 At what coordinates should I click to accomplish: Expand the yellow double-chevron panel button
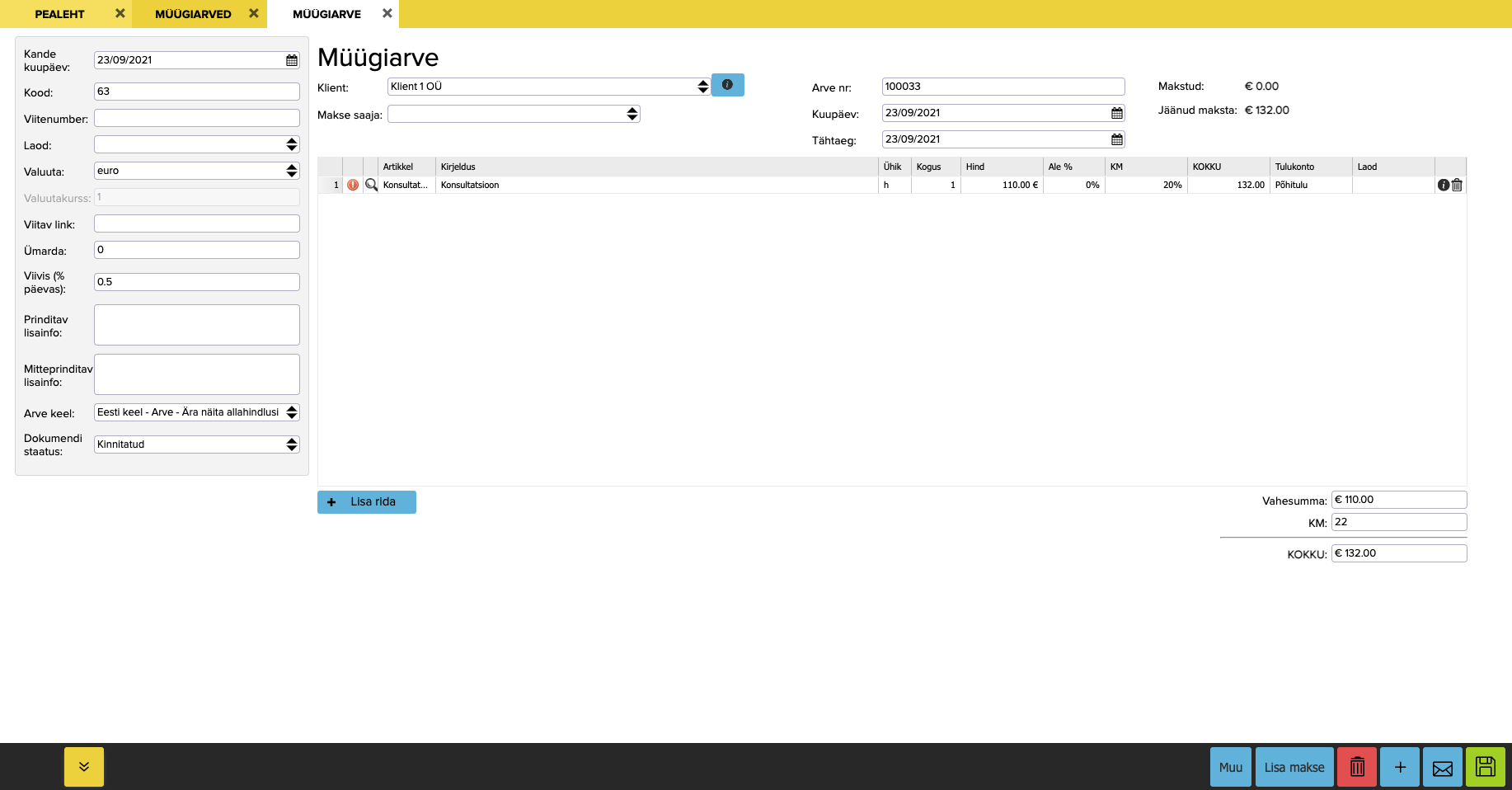coord(84,767)
